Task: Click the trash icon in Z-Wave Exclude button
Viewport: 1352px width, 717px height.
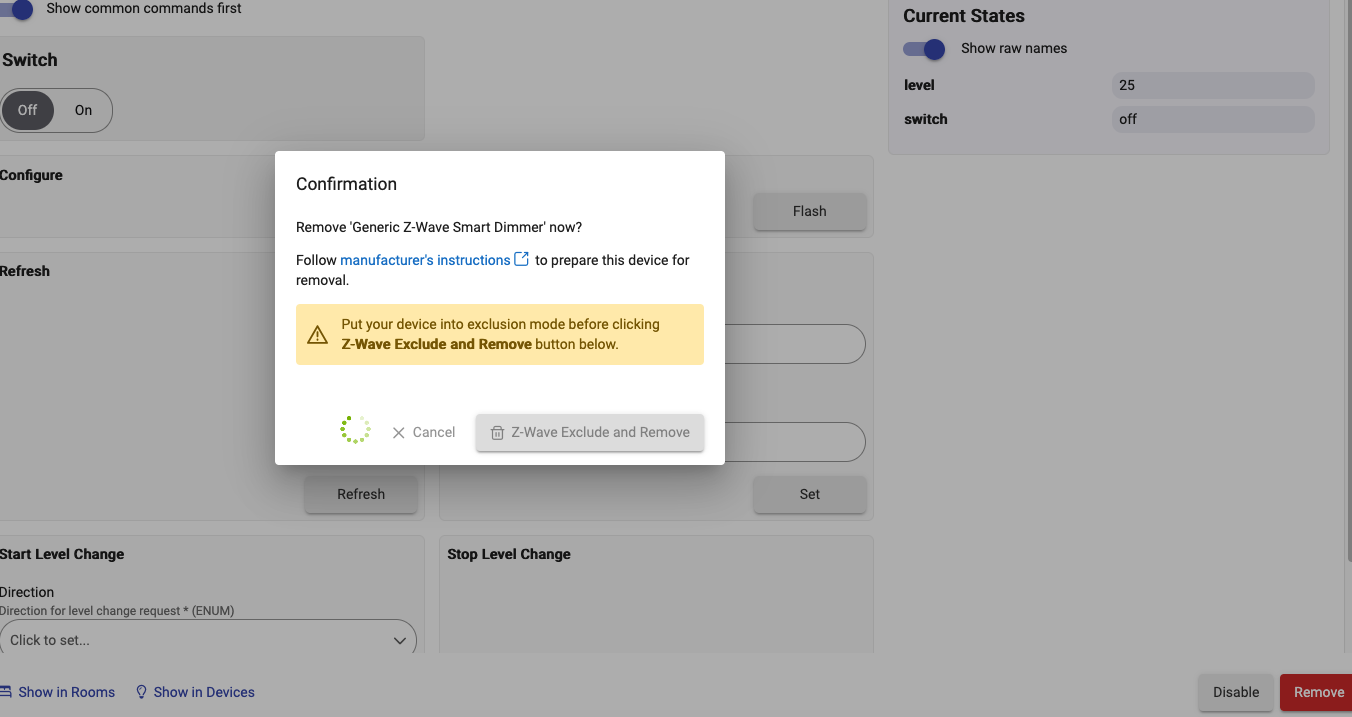Action: tap(497, 433)
